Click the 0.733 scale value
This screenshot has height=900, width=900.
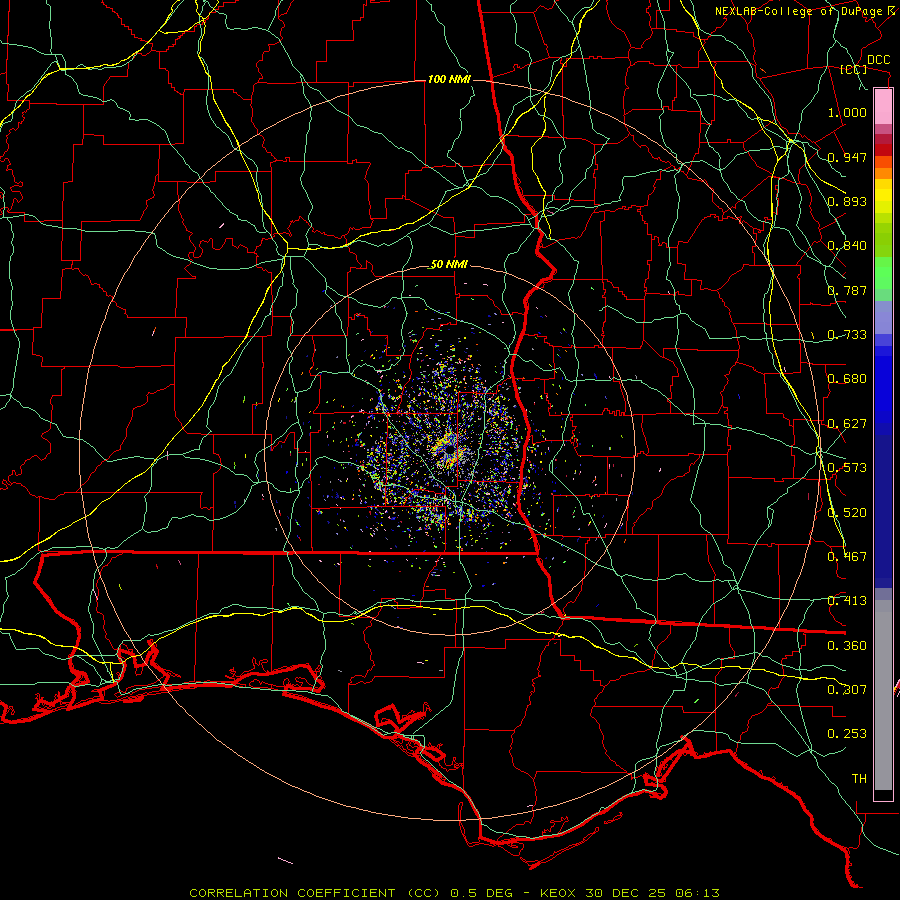pyautogui.click(x=847, y=335)
